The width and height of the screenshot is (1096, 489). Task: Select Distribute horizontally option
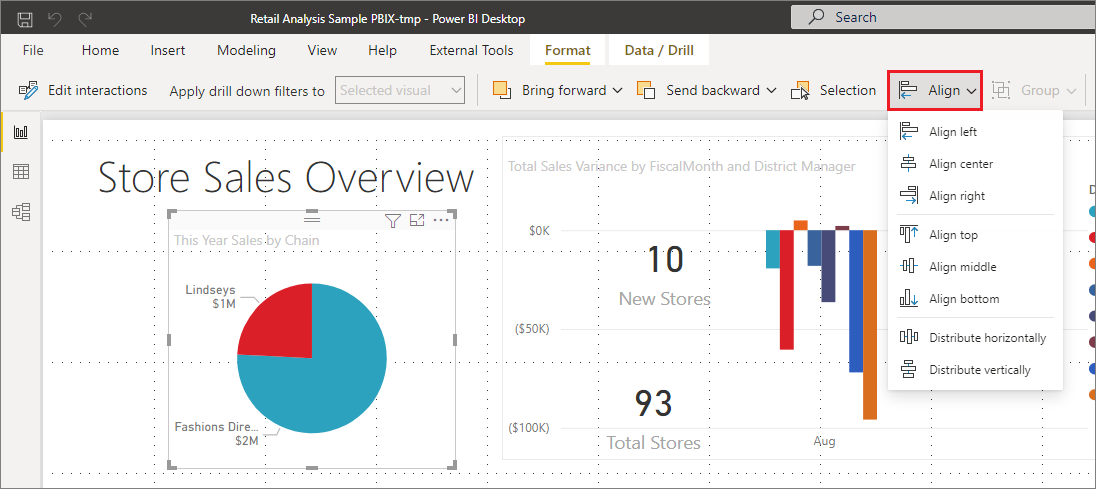(x=986, y=338)
